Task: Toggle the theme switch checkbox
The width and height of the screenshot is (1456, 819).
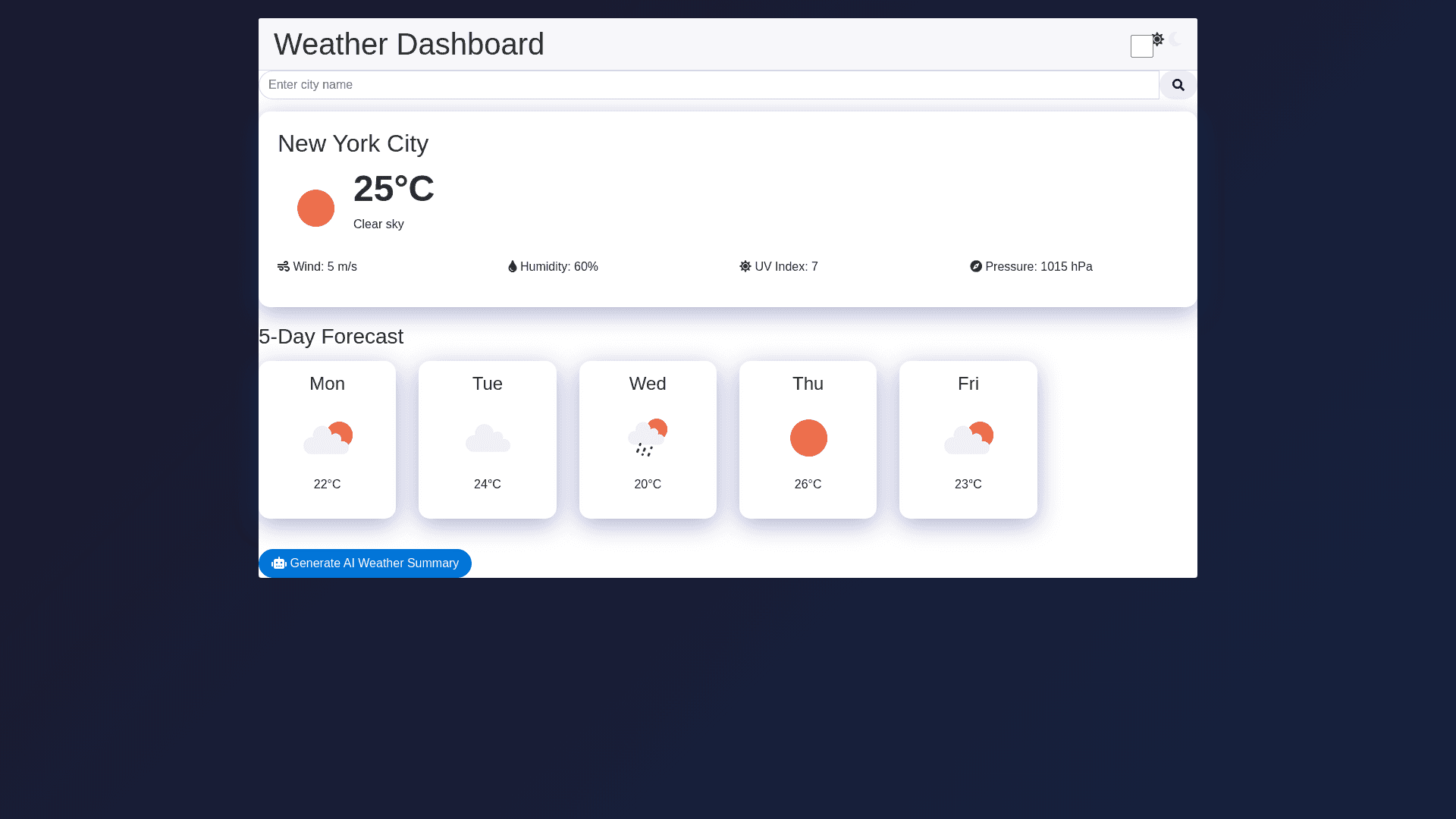Action: click(x=1141, y=46)
